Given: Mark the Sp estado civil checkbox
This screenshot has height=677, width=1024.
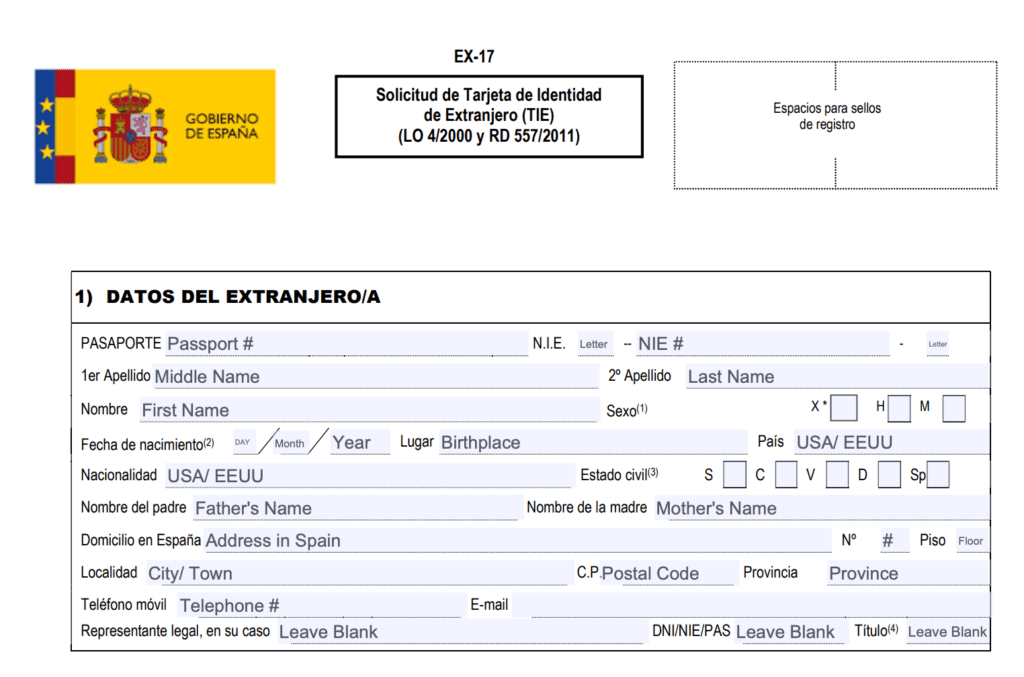Looking at the screenshot, I should (938, 474).
